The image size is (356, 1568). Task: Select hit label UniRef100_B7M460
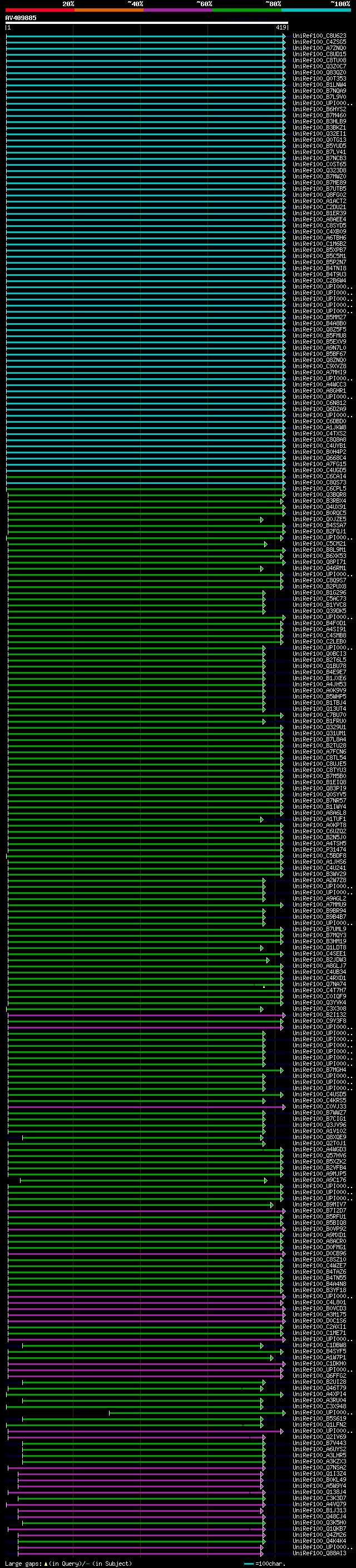click(x=319, y=115)
